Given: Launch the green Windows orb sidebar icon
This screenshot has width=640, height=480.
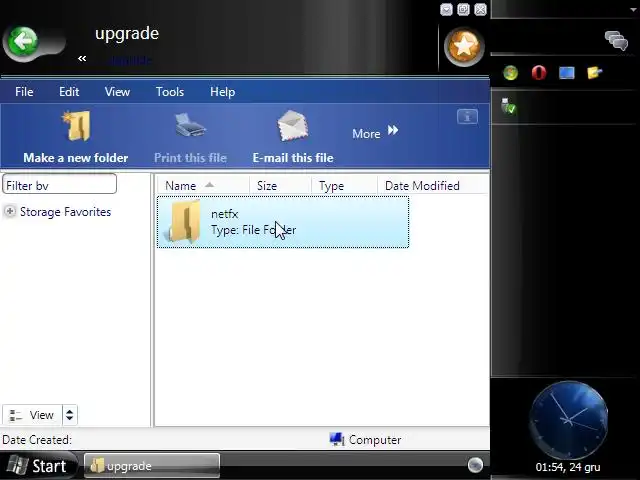Looking at the screenshot, I should click(511, 73).
